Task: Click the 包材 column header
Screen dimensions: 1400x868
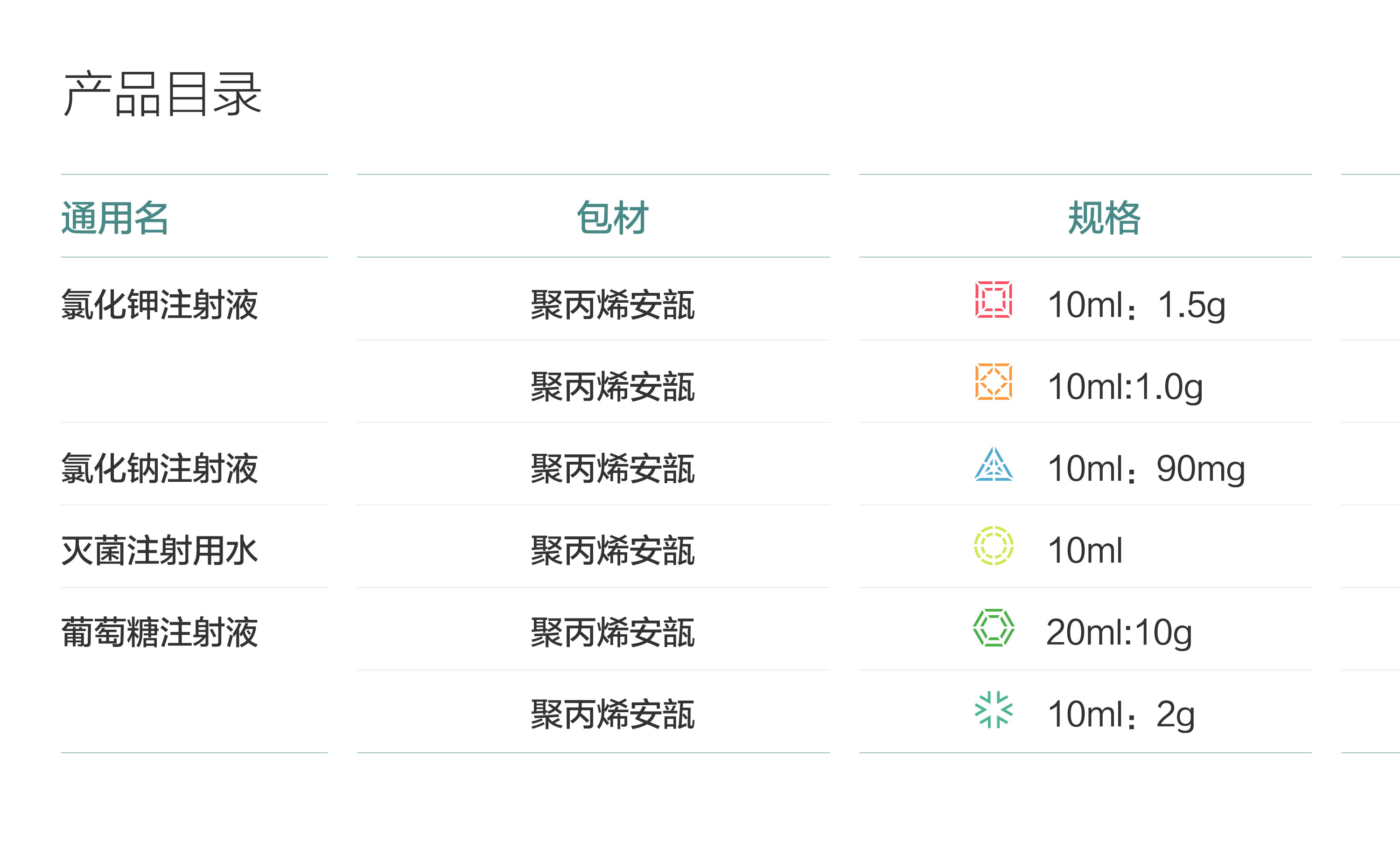Action: (612, 217)
